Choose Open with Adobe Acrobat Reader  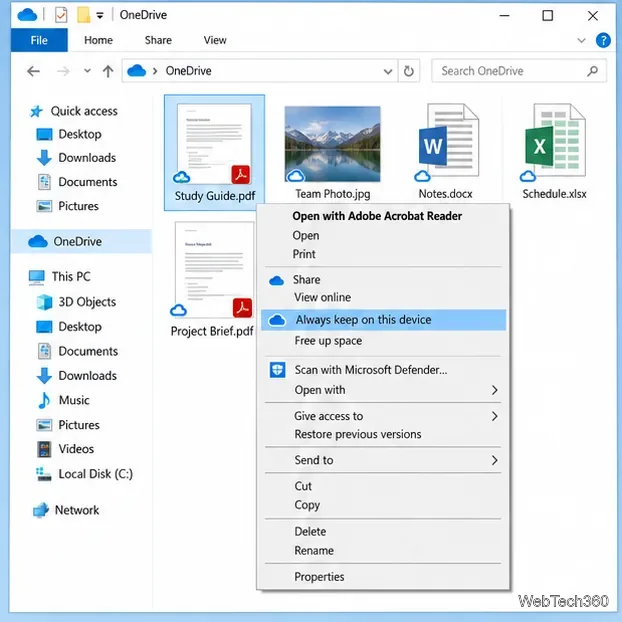click(x=377, y=216)
